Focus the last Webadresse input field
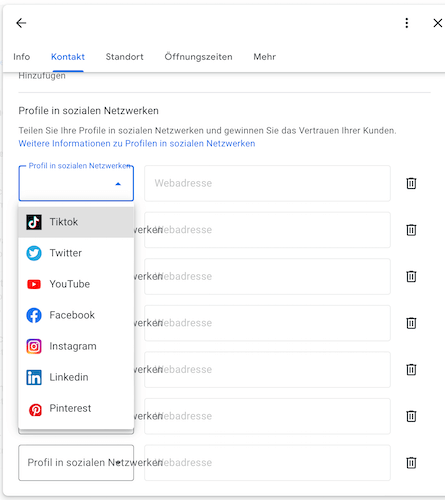The image size is (445, 500). pyautogui.click(x=267, y=463)
